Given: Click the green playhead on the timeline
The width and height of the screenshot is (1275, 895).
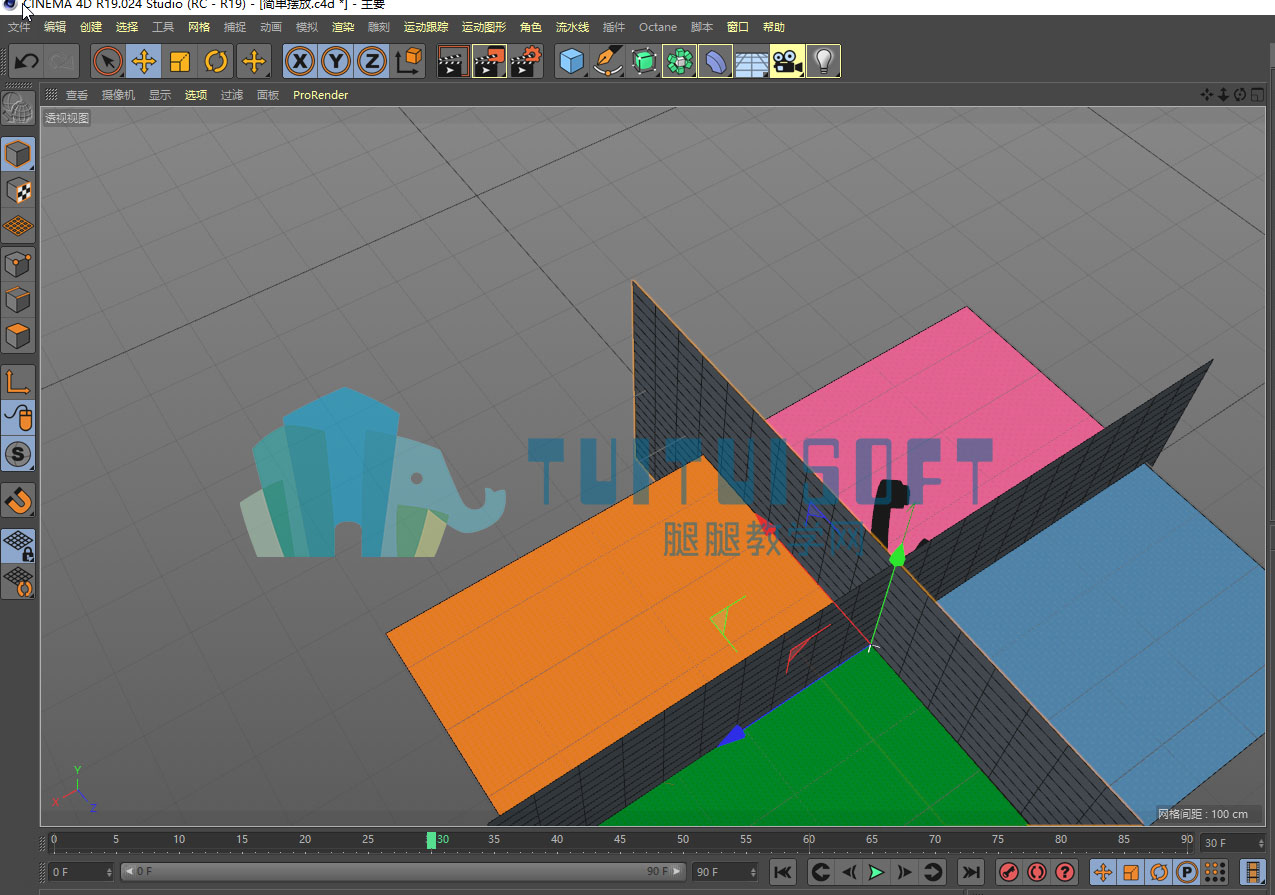Looking at the screenshot, I should pos(431,840).
